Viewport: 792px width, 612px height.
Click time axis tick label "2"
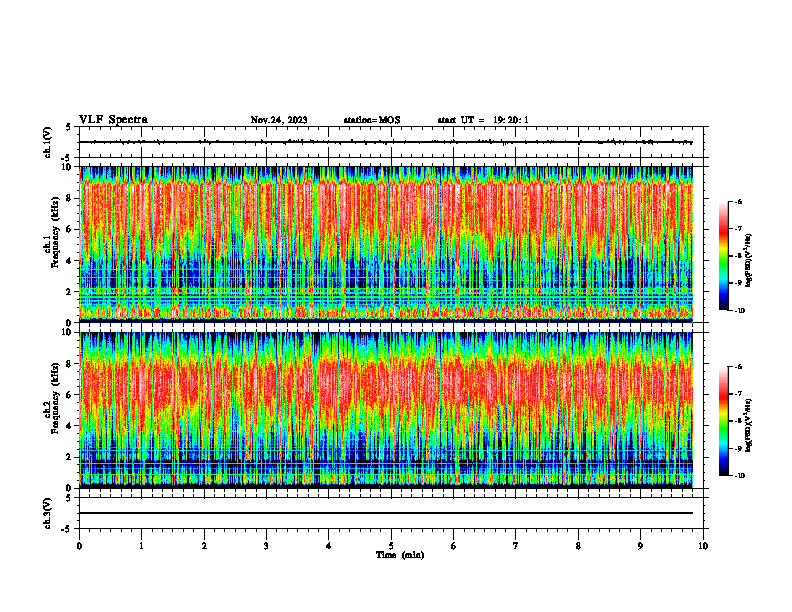(x=204, y=546)
